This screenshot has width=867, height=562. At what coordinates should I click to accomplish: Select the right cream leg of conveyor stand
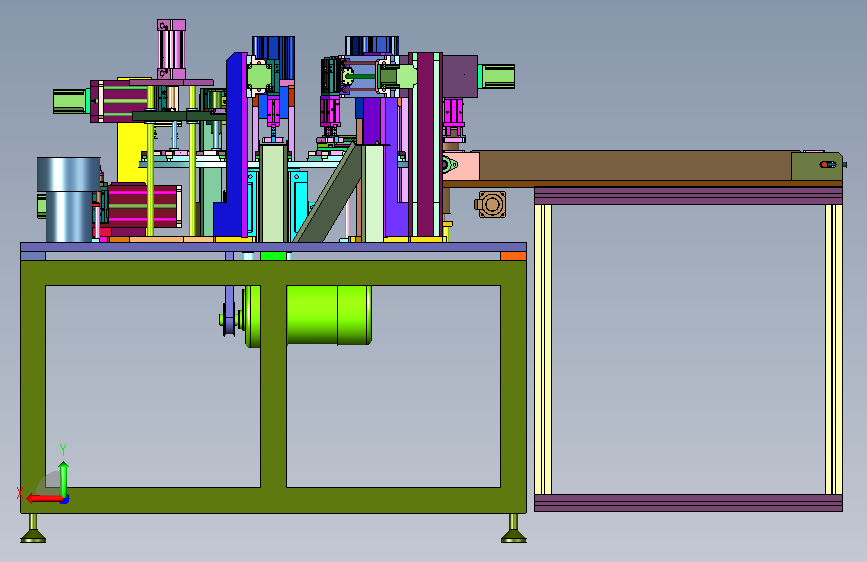[x=834, y=350]
